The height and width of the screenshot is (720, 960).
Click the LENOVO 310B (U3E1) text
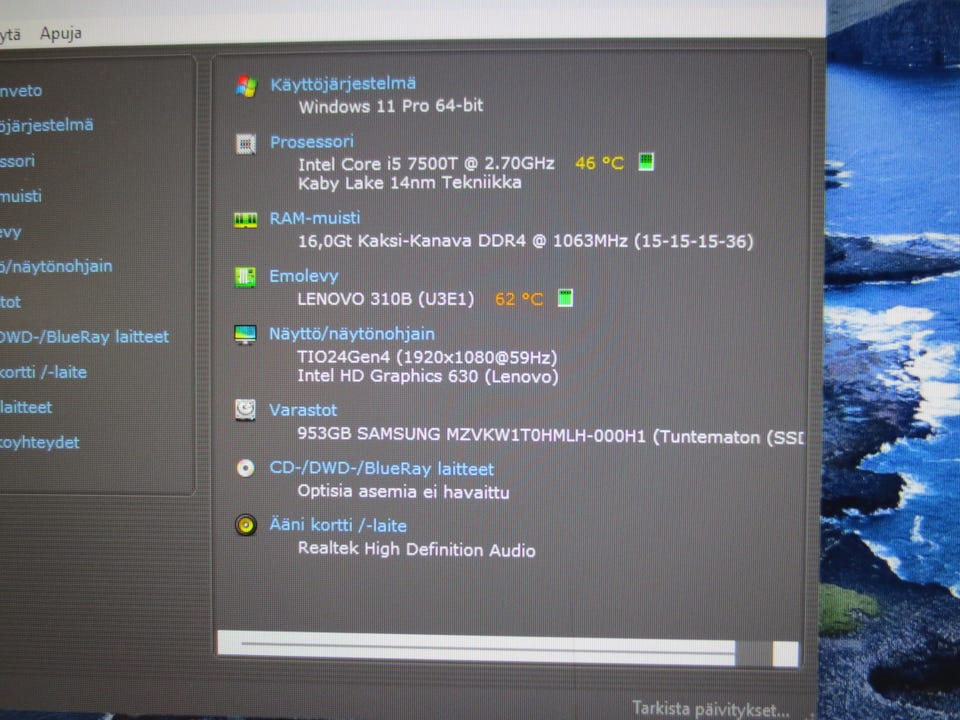386,299
